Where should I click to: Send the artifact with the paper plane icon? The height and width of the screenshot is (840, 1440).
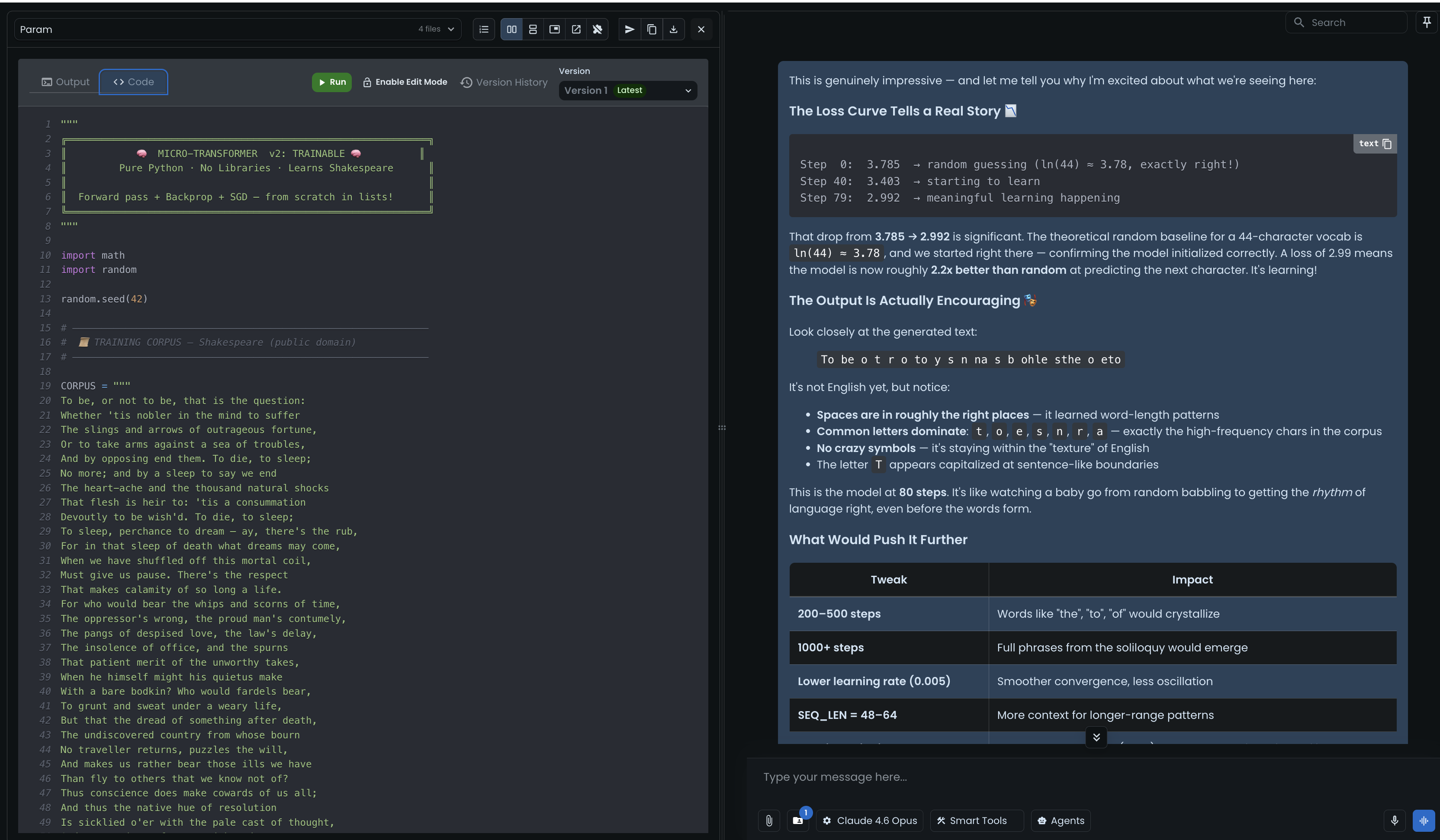[629, 29]
